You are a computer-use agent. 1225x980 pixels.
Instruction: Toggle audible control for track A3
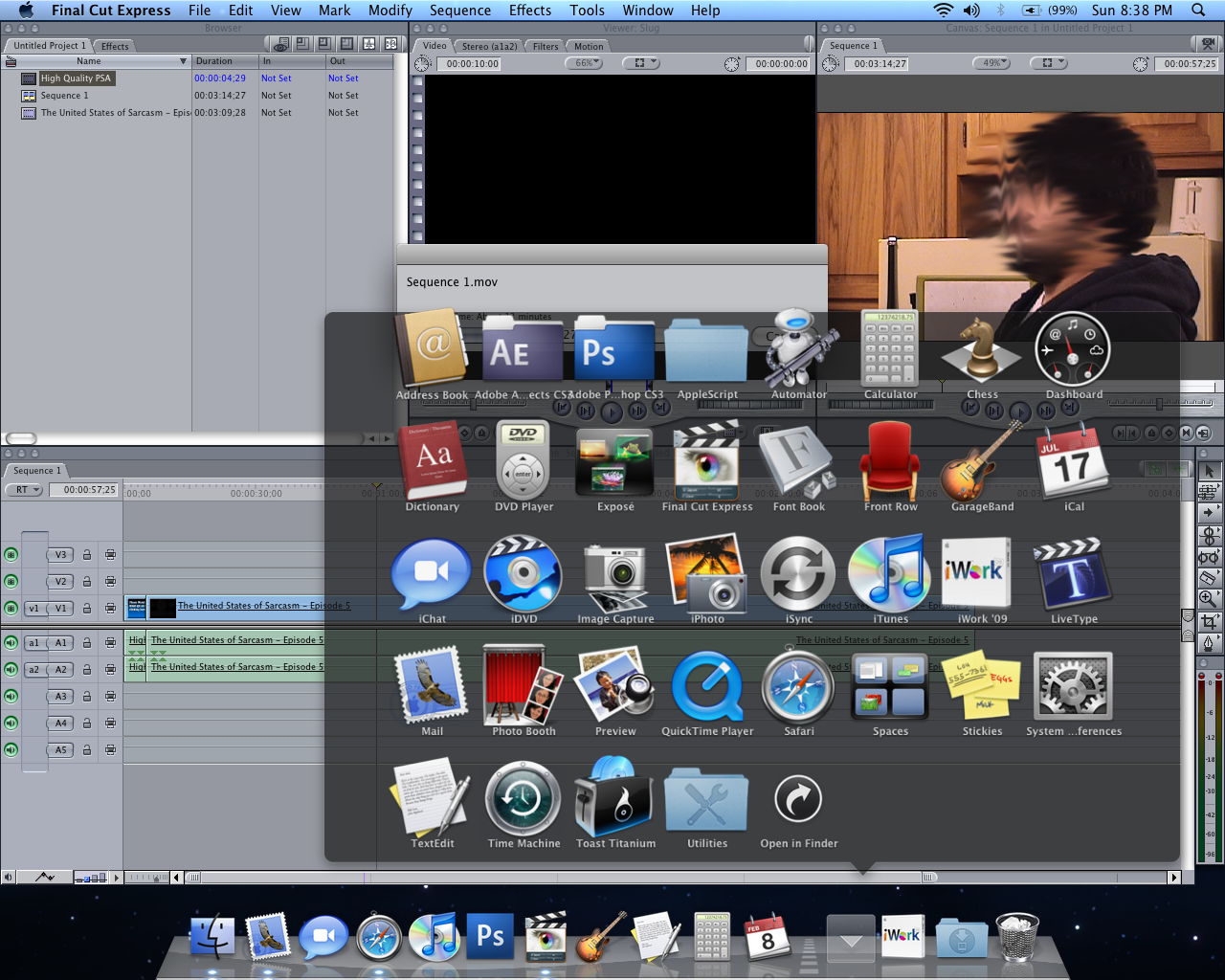coord(11,696)
